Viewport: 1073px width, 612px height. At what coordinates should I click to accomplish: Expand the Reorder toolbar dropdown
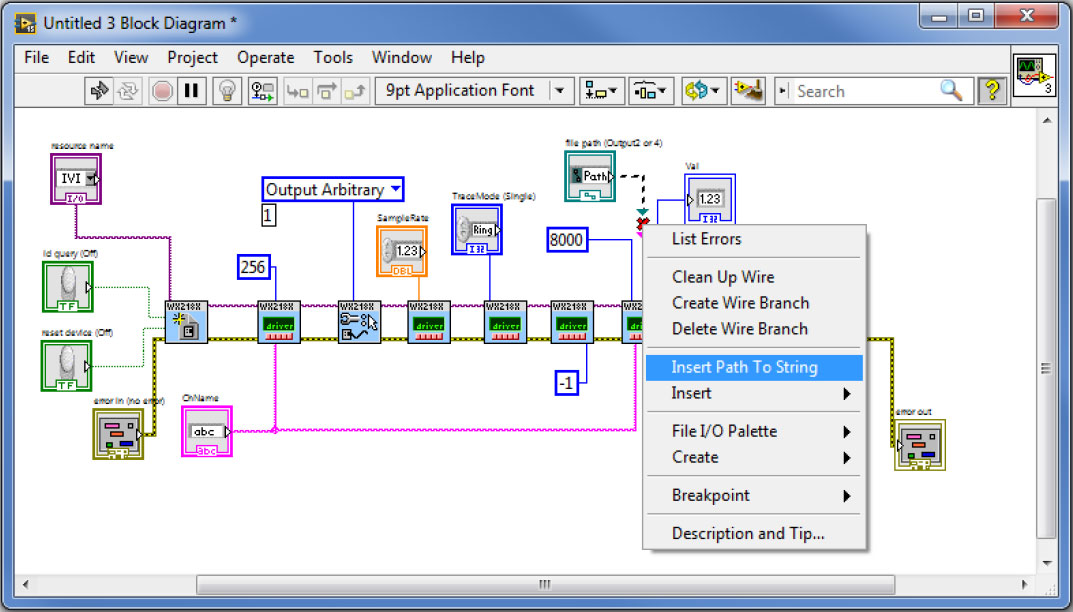pyautogui.click(x=703, y=91)
